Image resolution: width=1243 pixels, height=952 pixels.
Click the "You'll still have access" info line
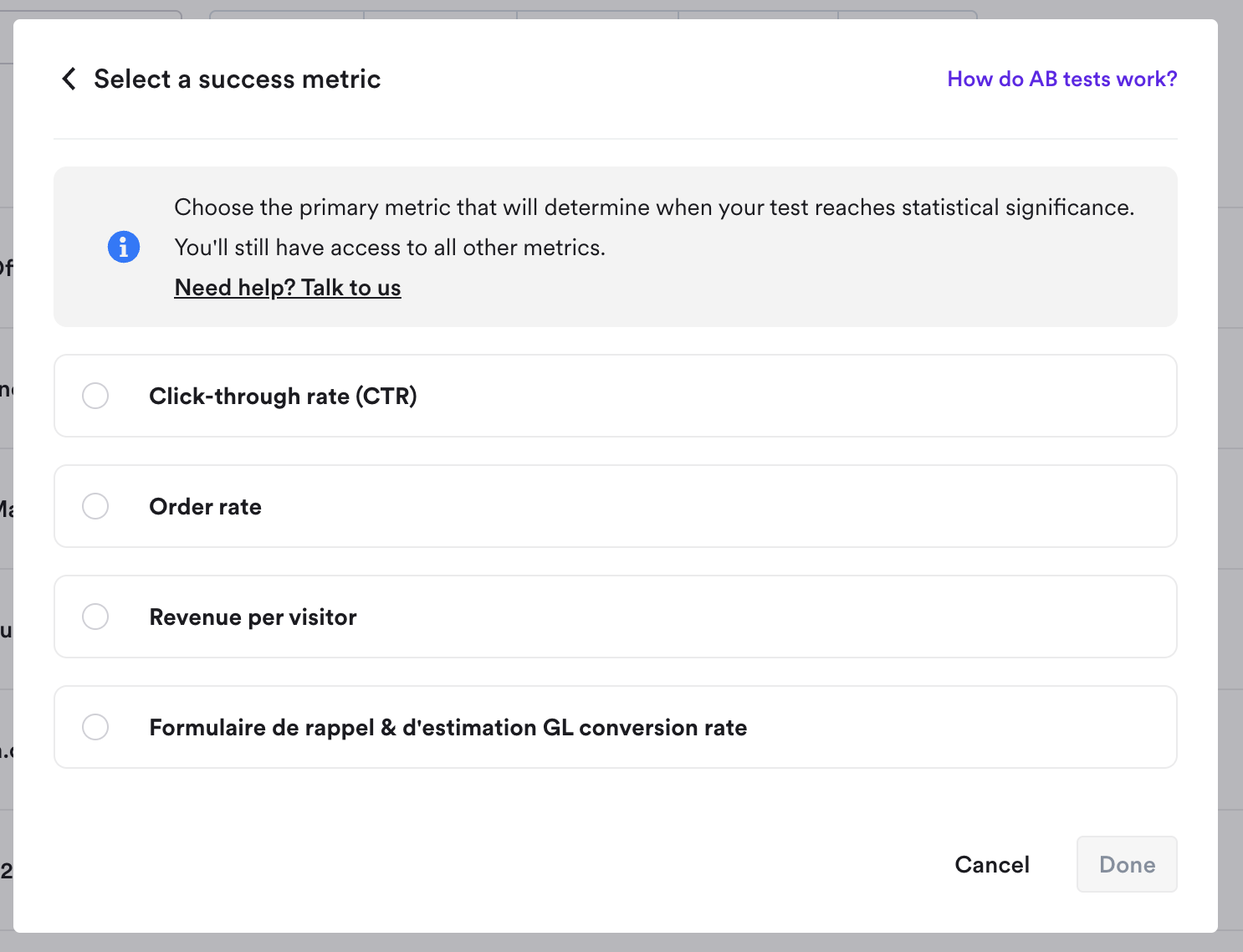pyautogui.click(x=389, y=248)
